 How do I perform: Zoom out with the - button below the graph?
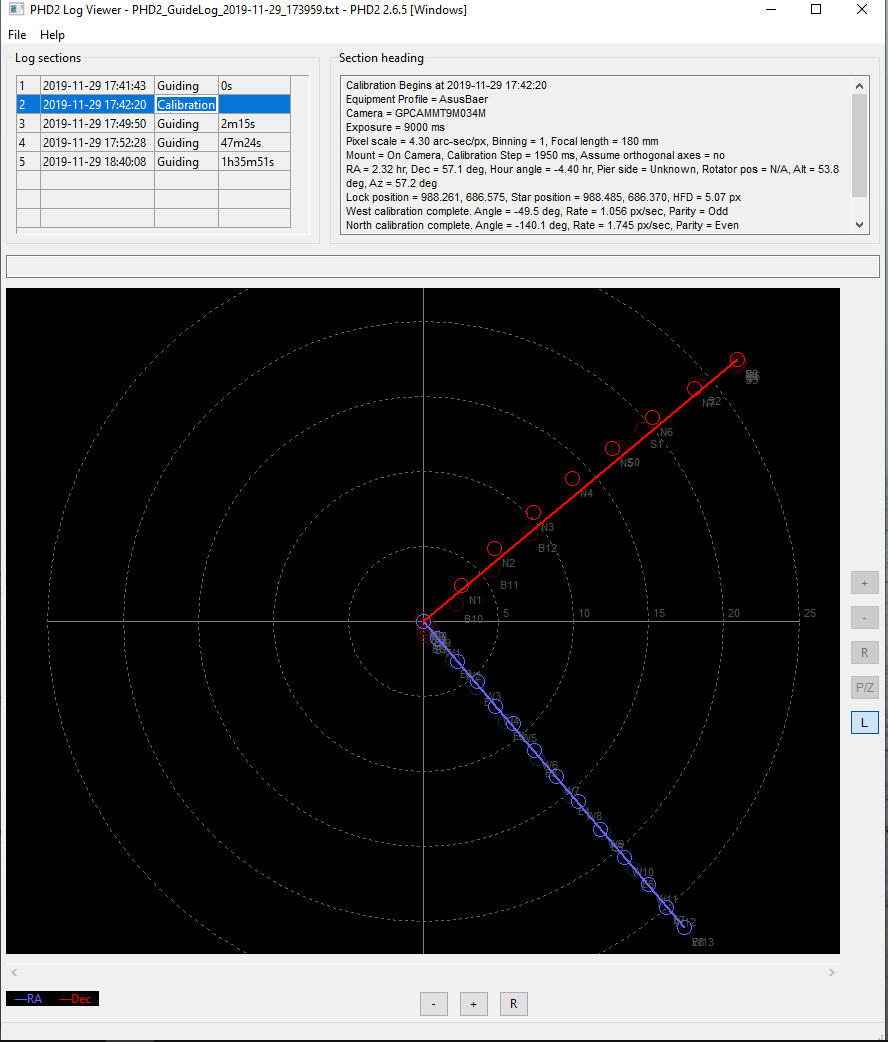[433, 1004]
